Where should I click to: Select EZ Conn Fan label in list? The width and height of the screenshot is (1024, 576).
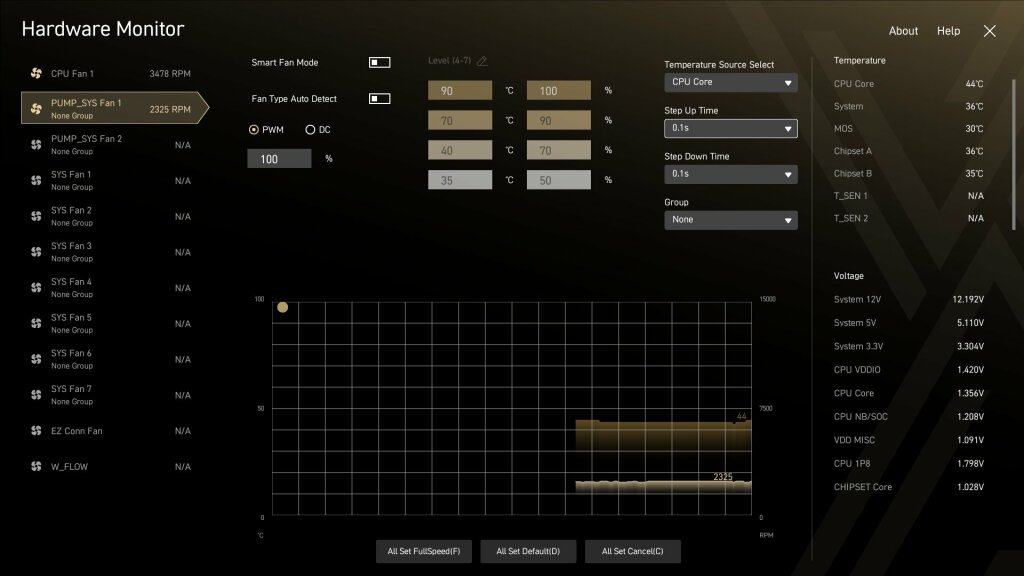(76, 431)
